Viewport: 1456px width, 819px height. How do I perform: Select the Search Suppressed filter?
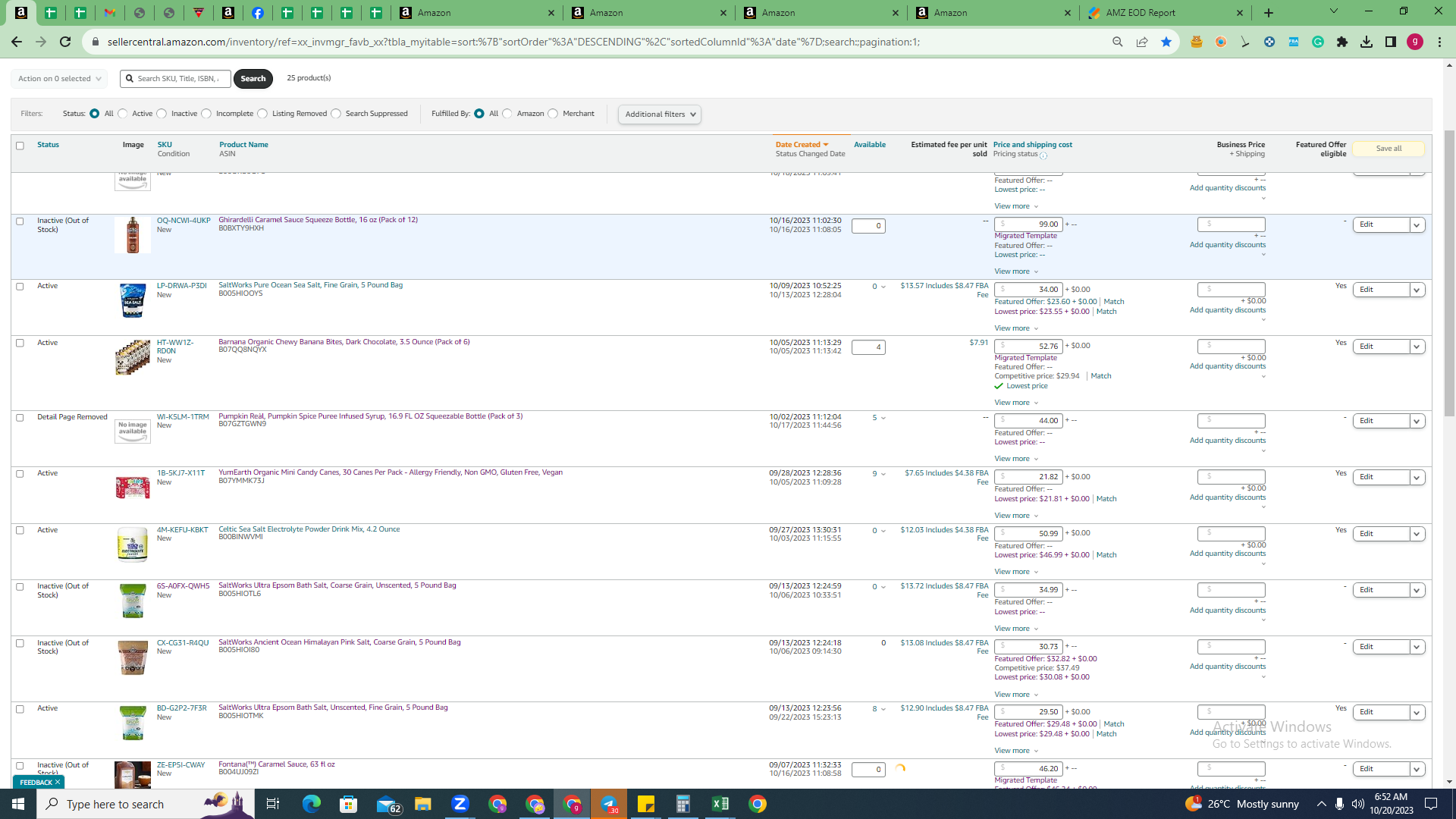pos(336,114)
